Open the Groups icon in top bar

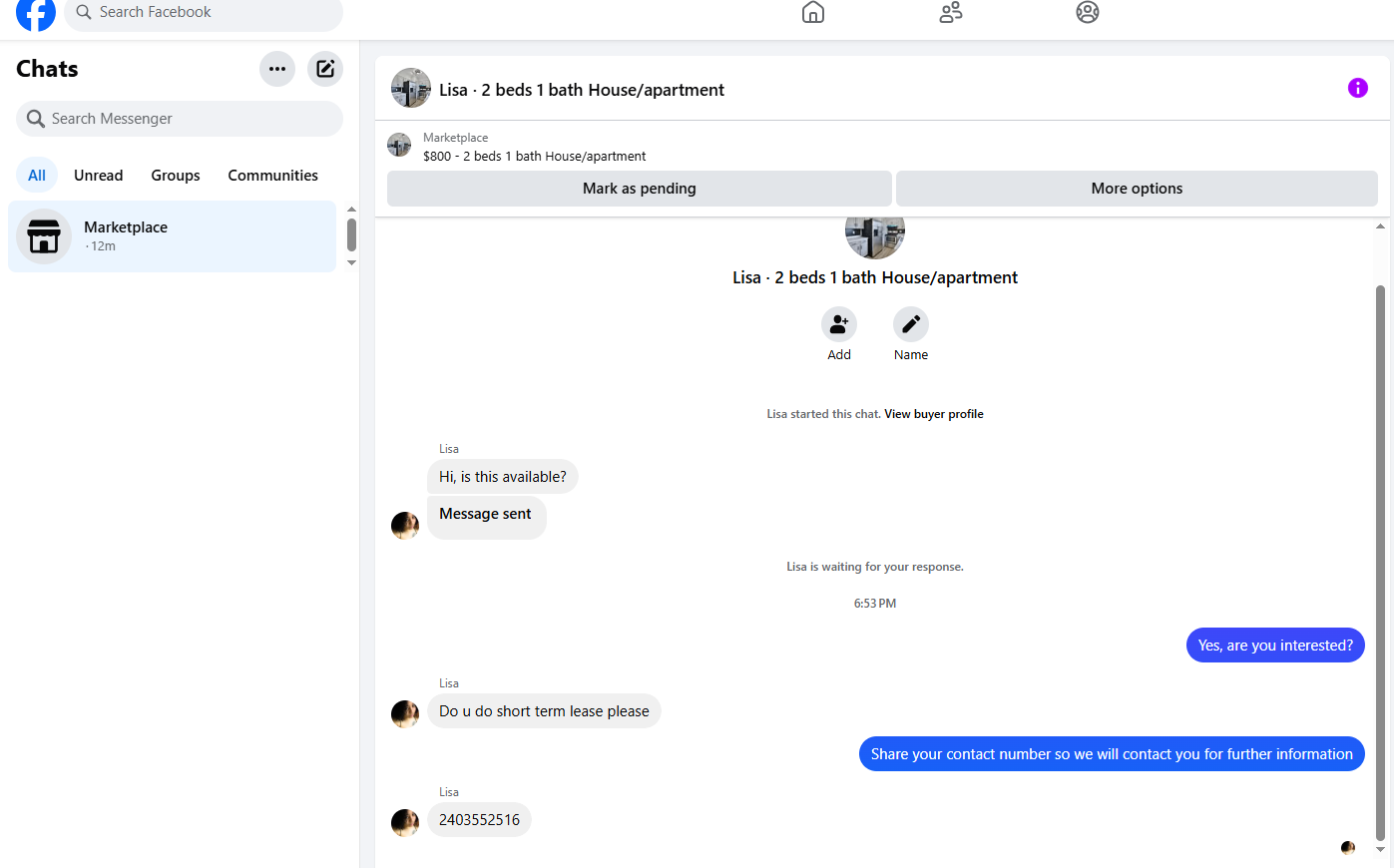(x=1088, y=12)
